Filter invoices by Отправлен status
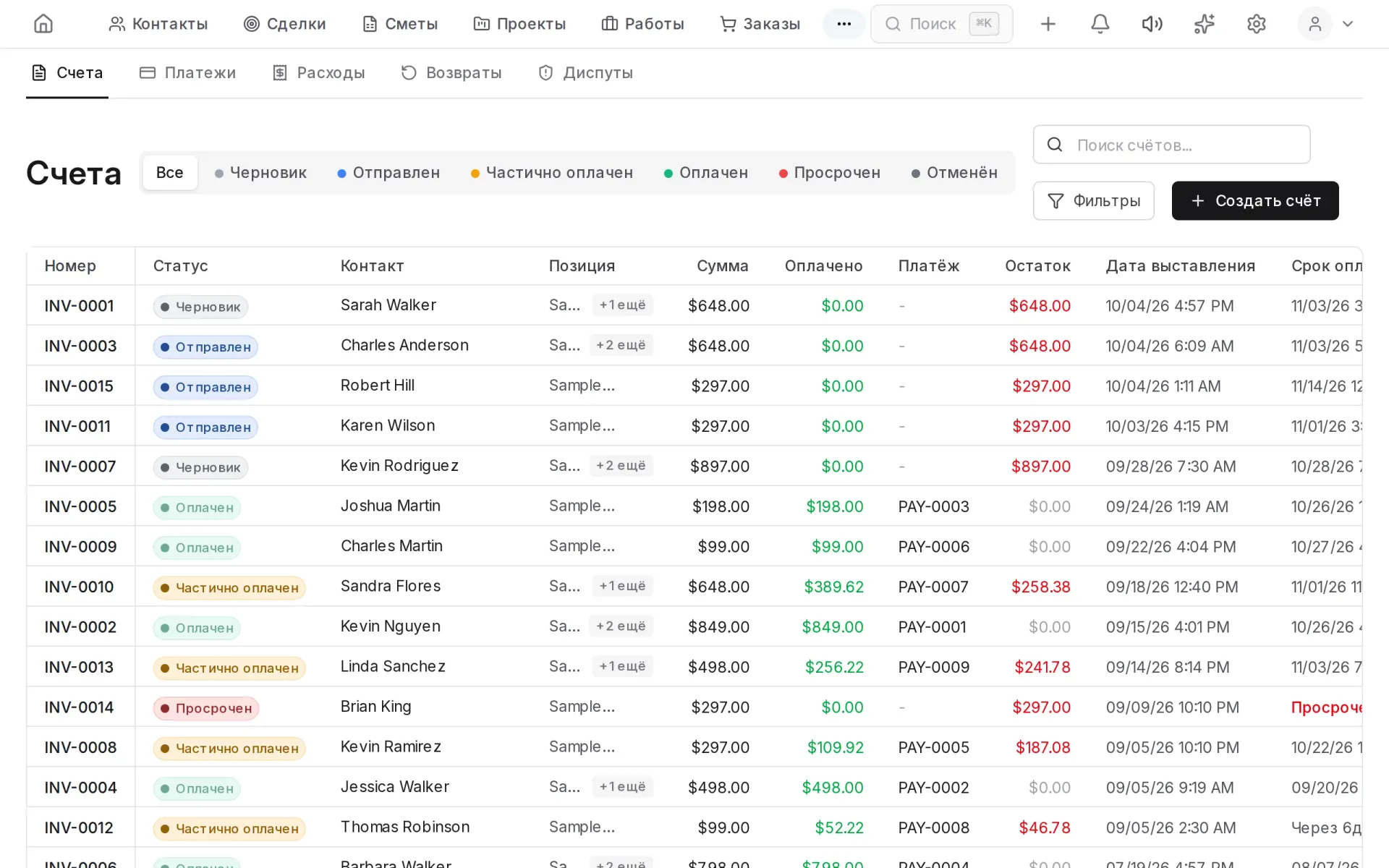 [x=388, y=173]
